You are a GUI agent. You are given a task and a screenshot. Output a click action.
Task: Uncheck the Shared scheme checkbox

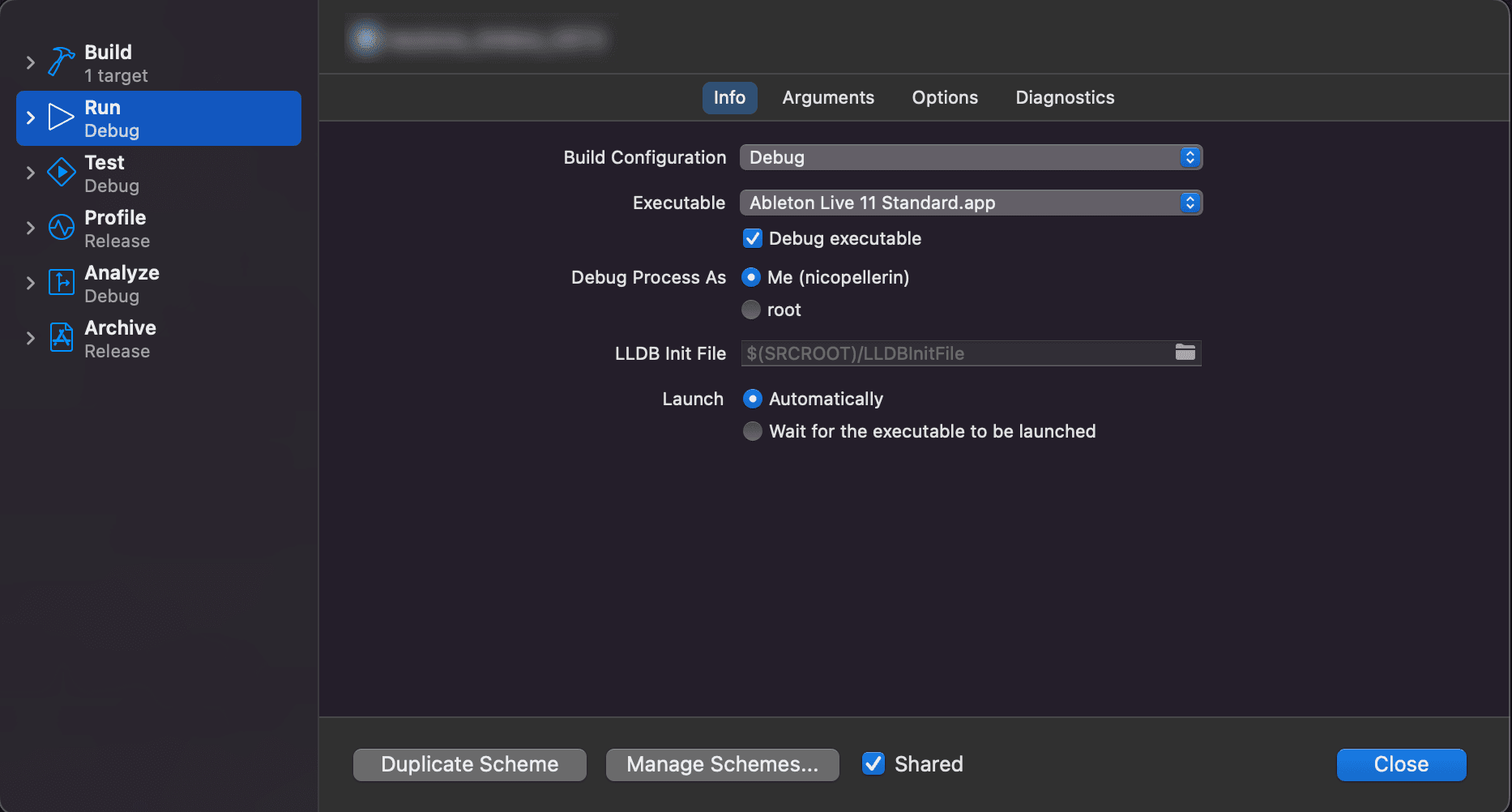873,764
